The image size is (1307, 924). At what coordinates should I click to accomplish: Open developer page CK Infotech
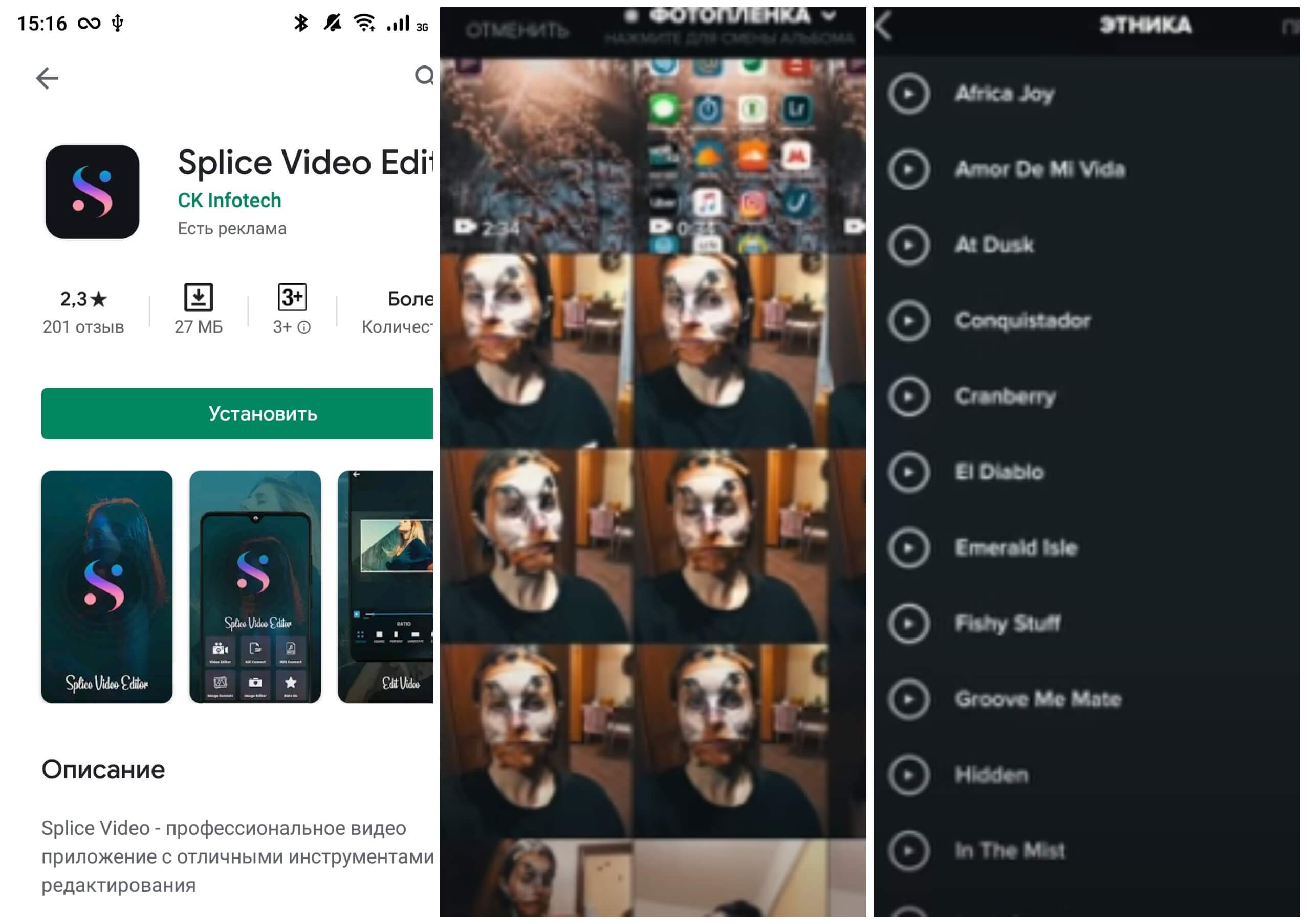(x=229, y=200)
